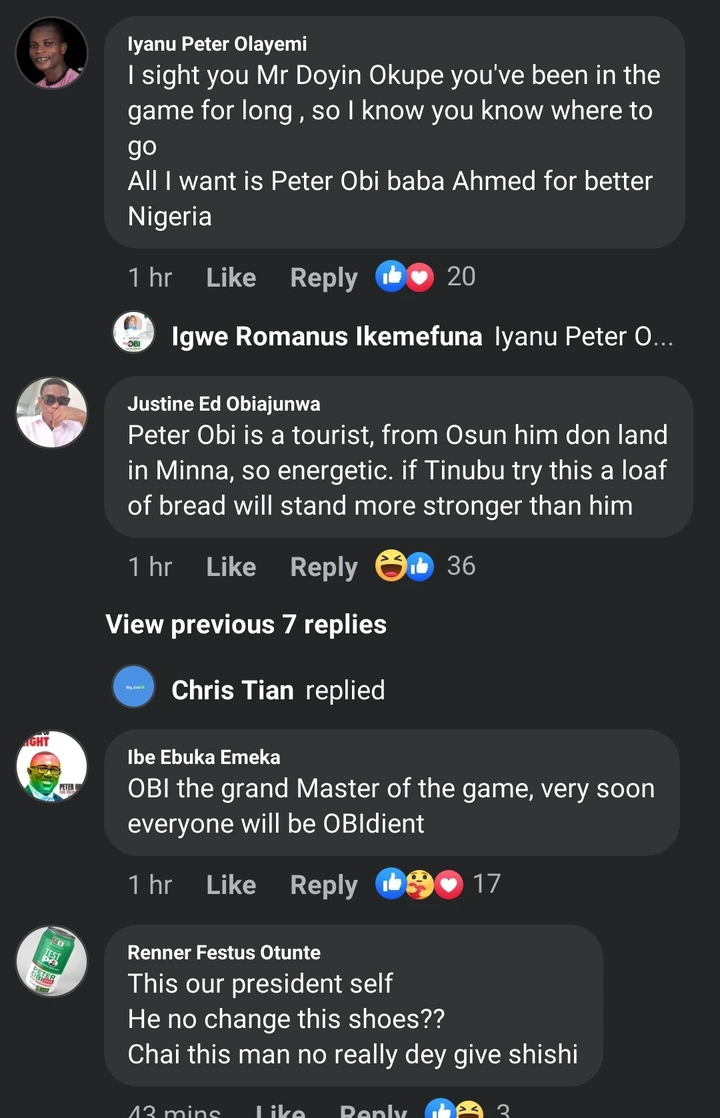720x1118 pixels.
Task: Open Ibe Ebuka Emeka's profile picture
Action: coord(52,766)
